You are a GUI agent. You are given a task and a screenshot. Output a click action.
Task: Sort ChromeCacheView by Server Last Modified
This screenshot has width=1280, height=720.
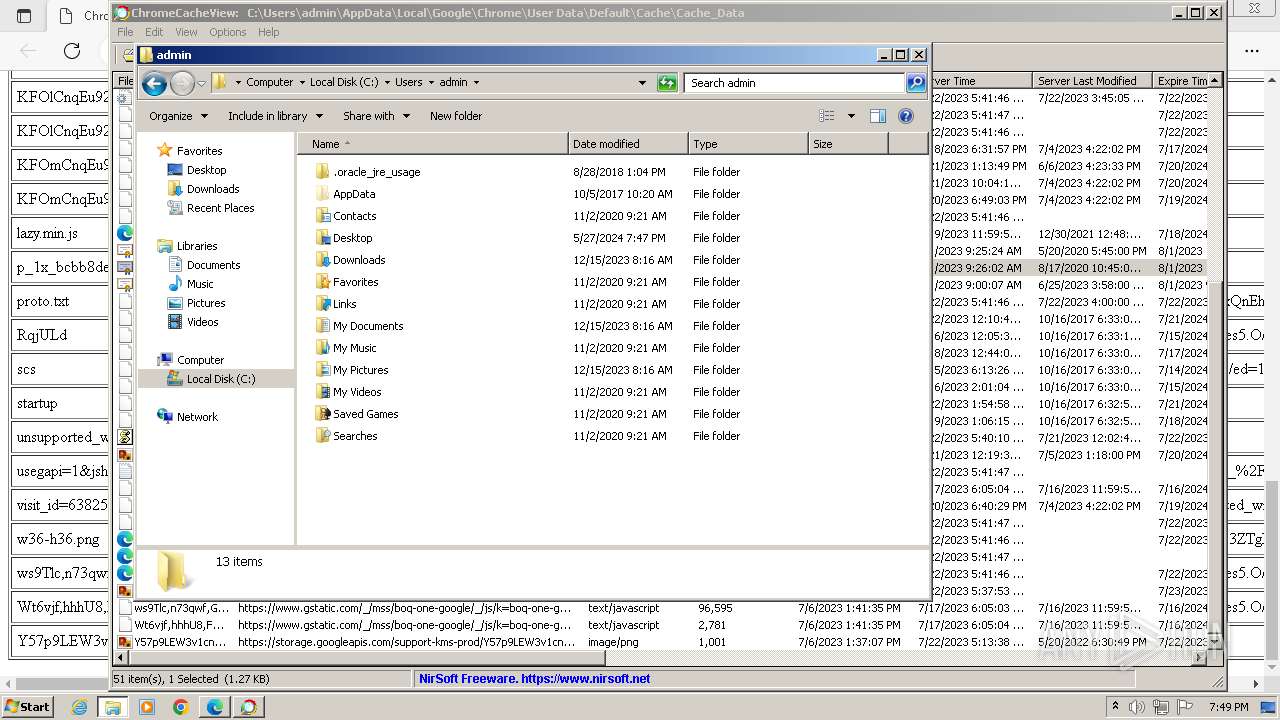pos(1091,81)
